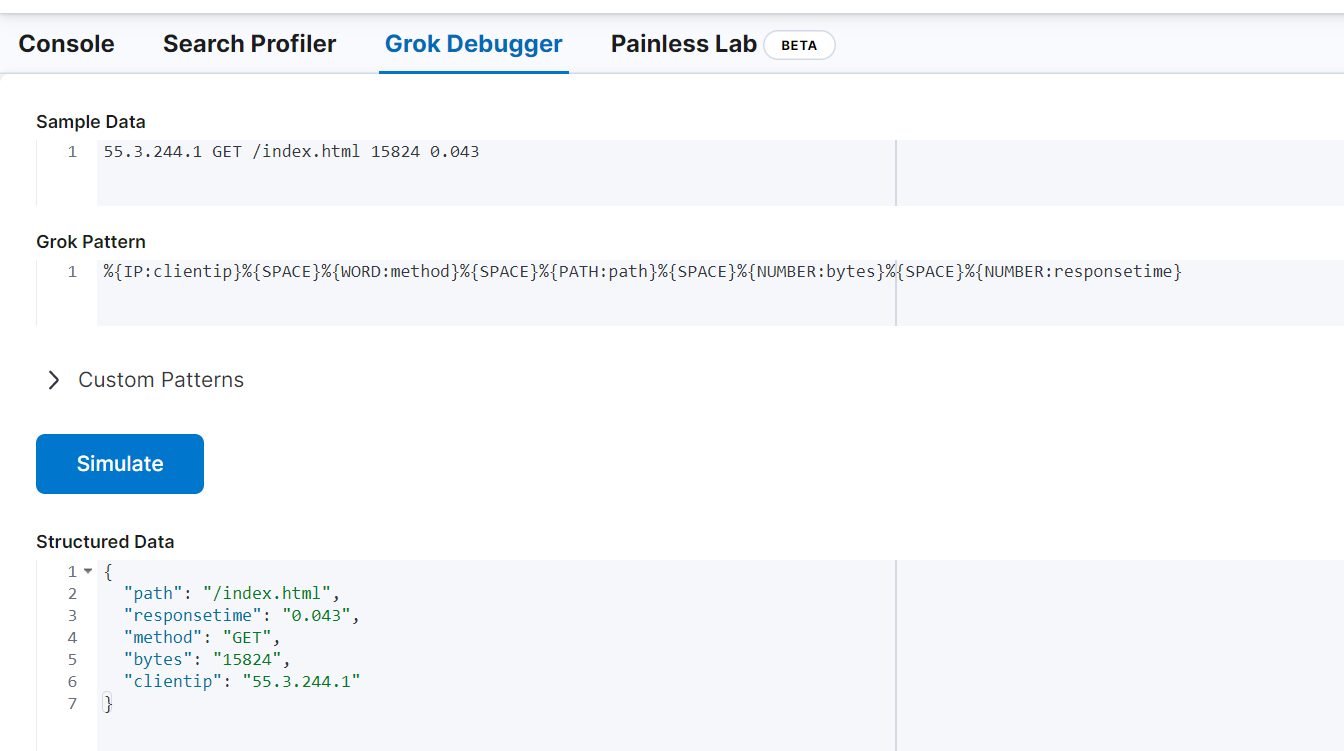Click the "15824" bytes value in output

coord(251,660)
